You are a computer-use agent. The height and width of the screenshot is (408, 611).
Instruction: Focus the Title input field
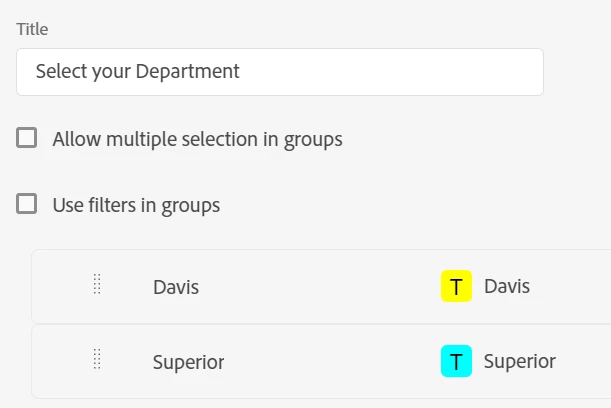coord(279,72)
